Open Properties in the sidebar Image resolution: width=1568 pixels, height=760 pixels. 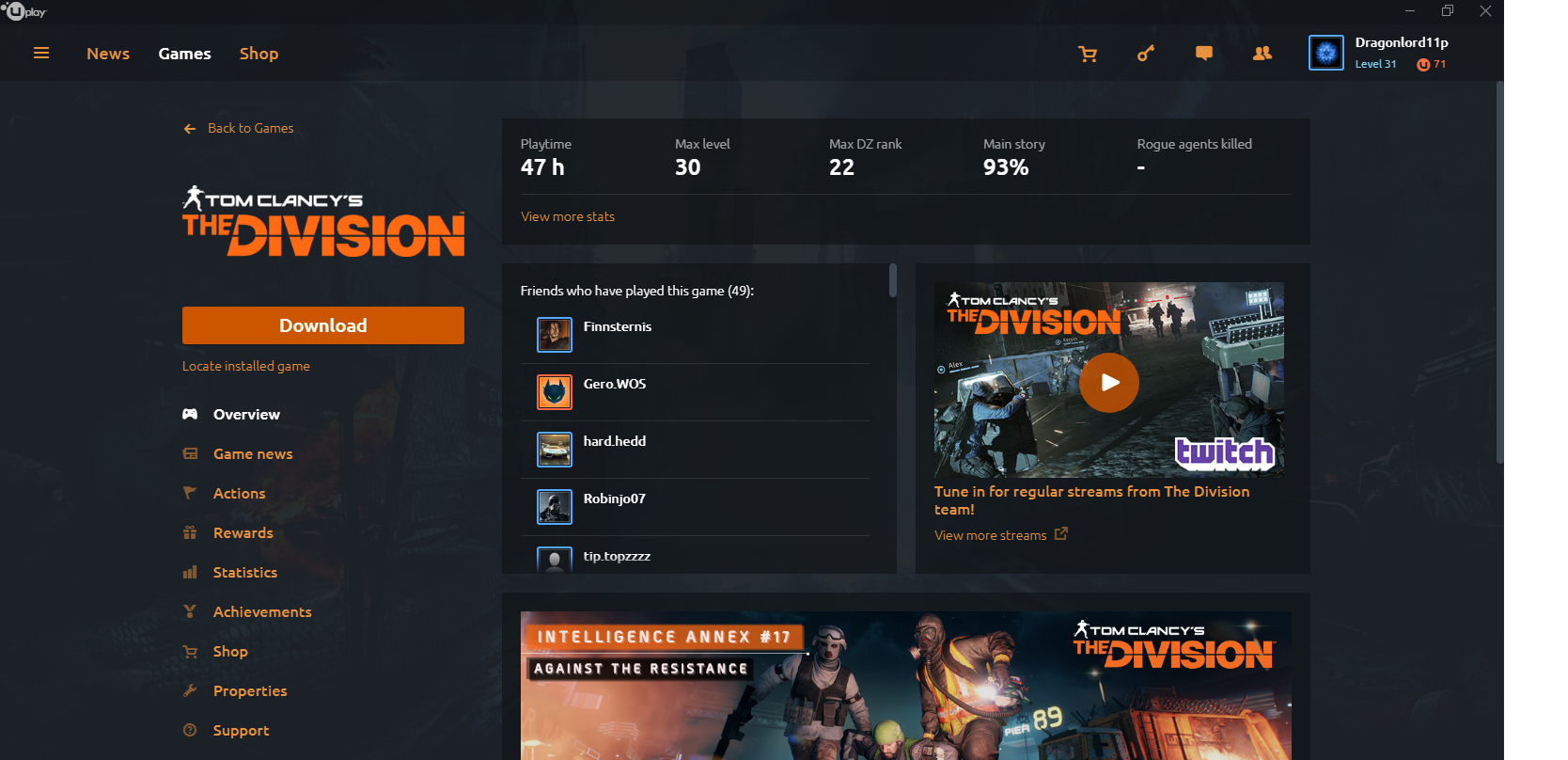pyautogui.click(x=250, y=690)
